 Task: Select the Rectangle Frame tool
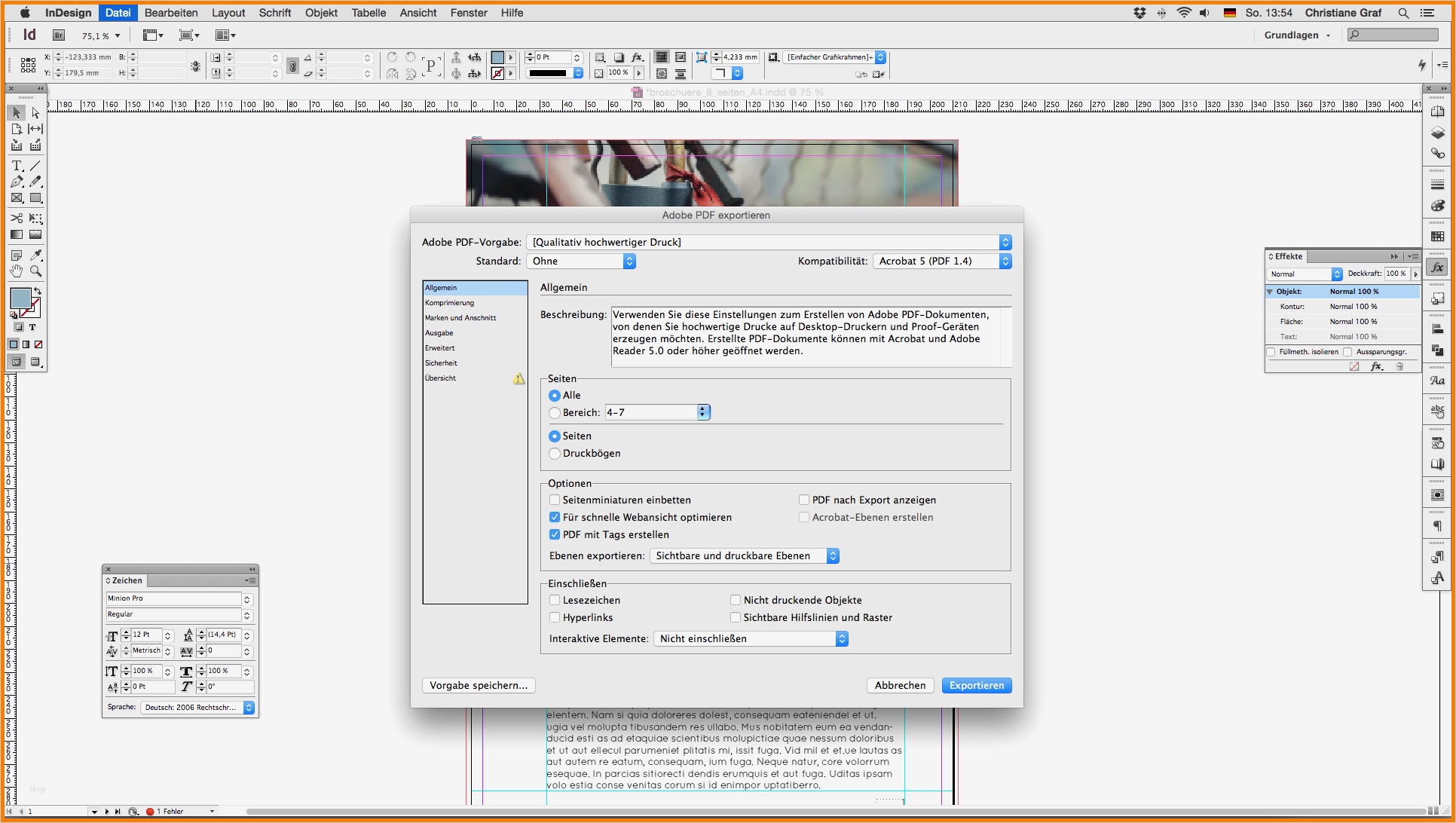(17, 198)
